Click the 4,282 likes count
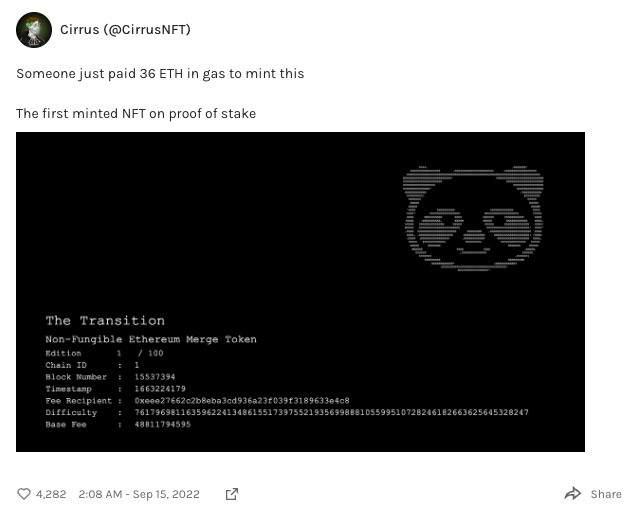632x511 pixels. (51, 494)
